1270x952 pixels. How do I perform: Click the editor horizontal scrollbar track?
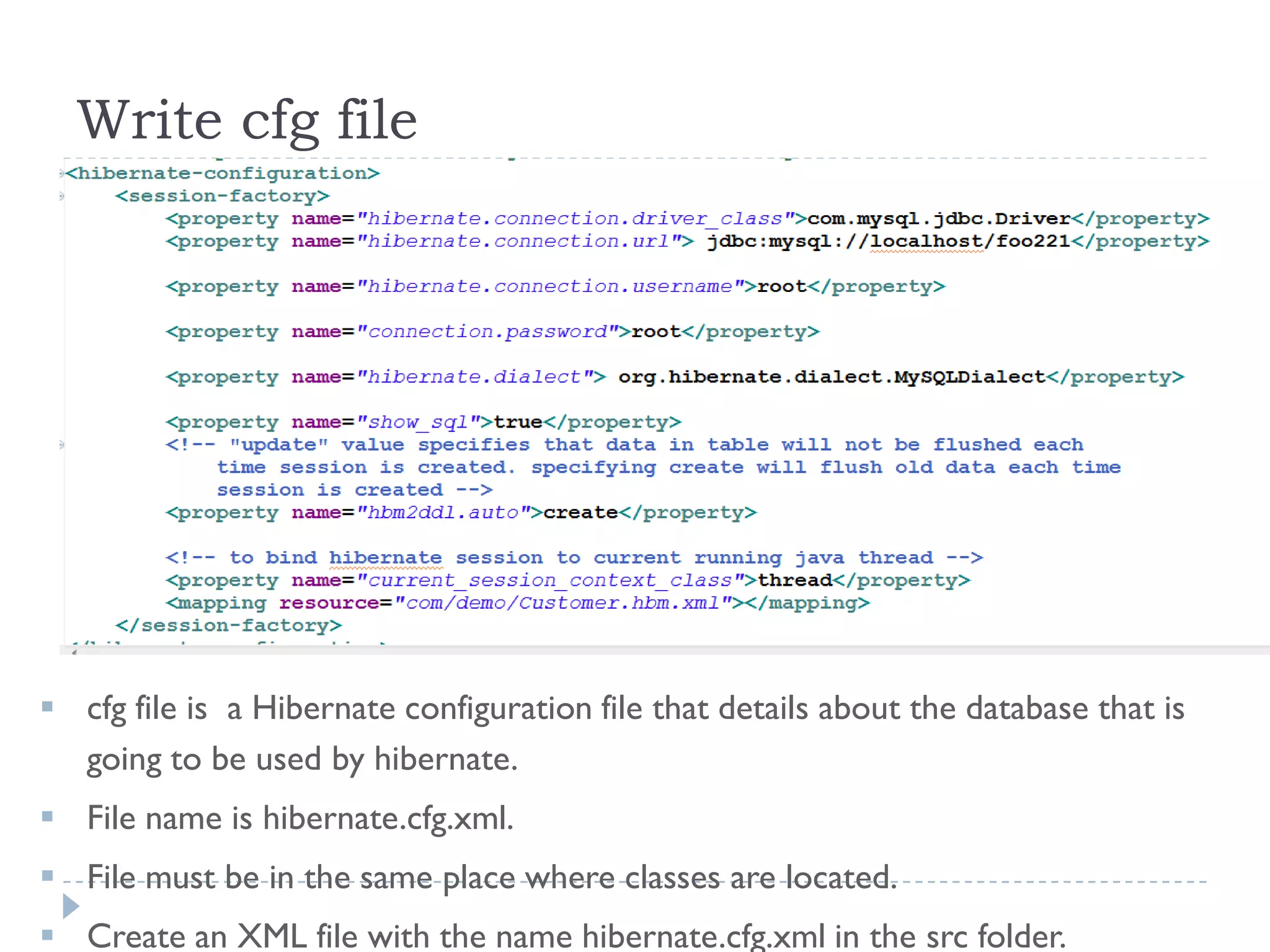(x=620, y=650)
